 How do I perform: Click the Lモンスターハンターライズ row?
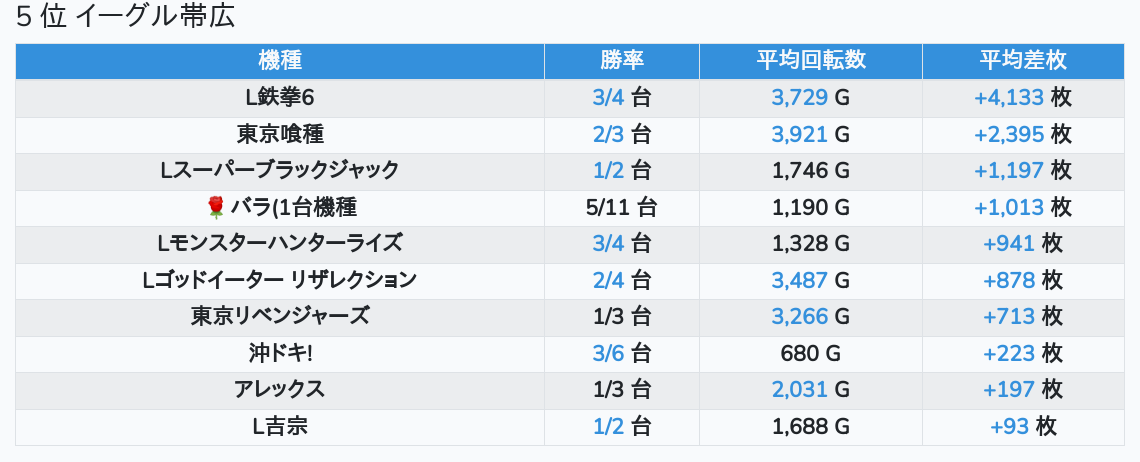[x=280, y=243]
